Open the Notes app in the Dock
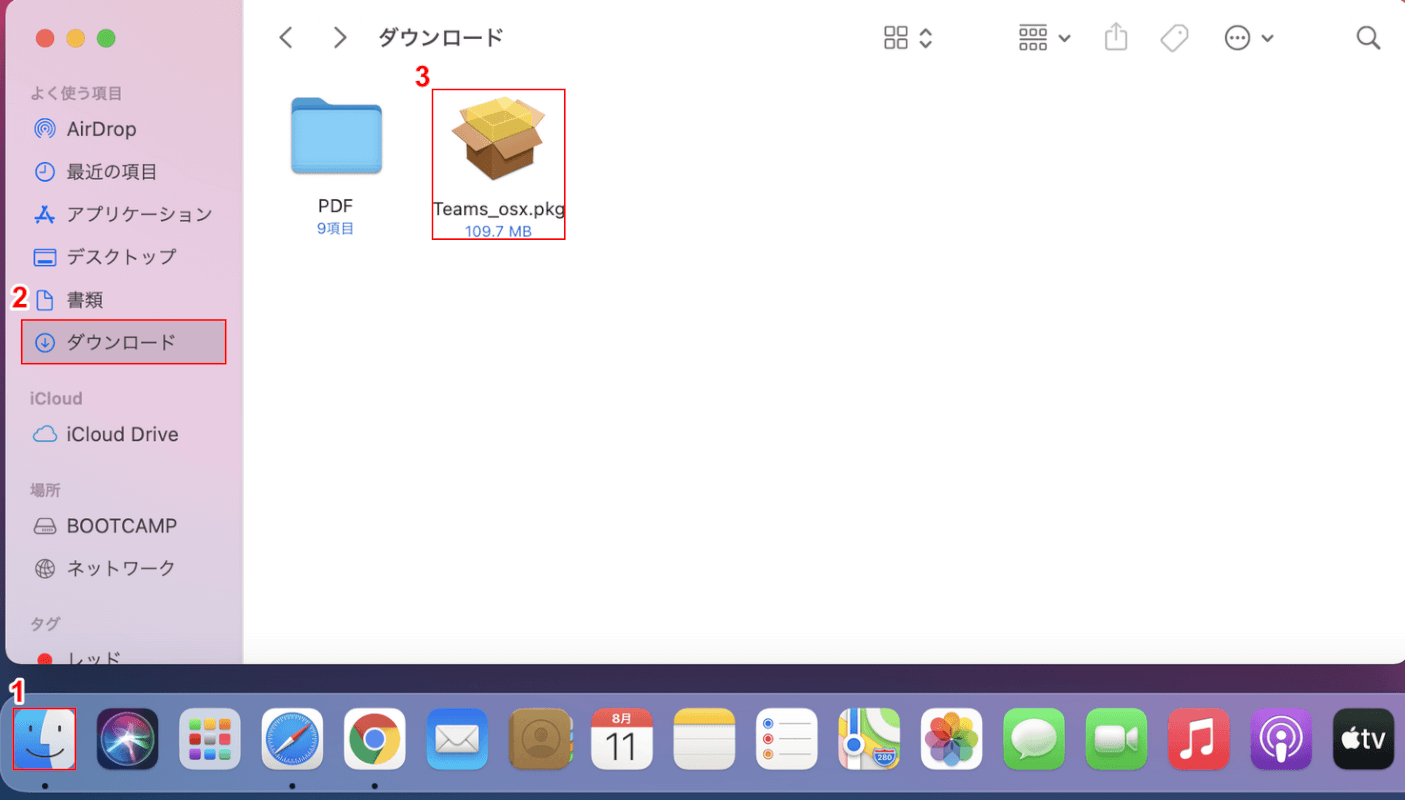This screenshot has height=800, width=1405. click(x=705, y=739)
